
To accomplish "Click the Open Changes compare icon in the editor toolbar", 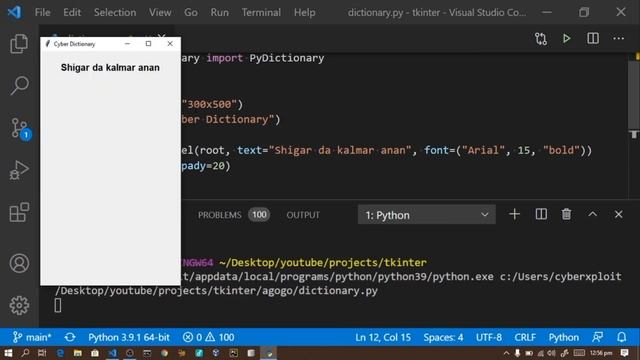I will (541, 39).
